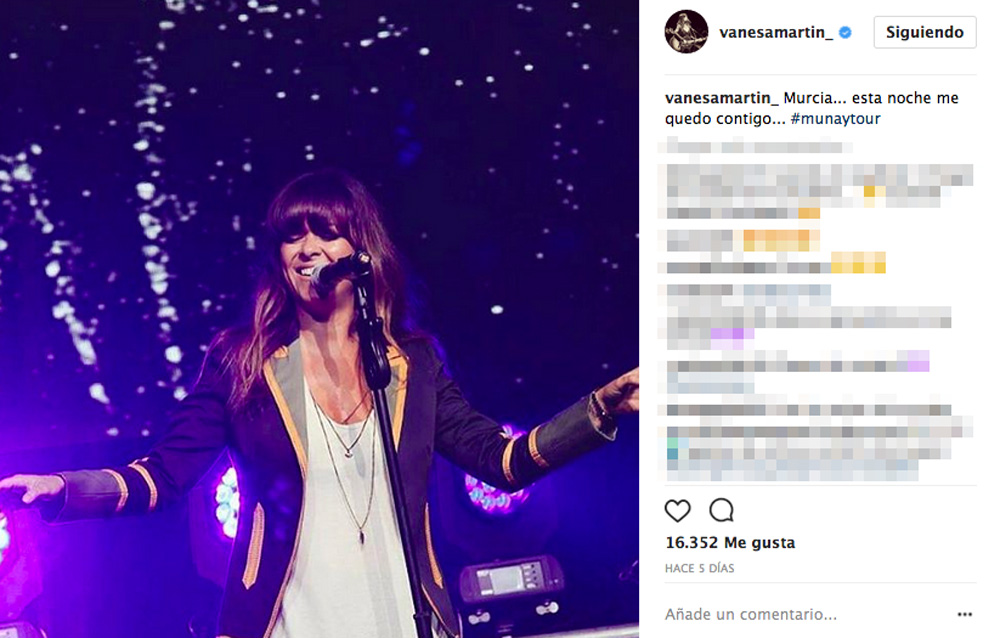Open the vanesamartin_ profile avatar picture

point(686,32)
